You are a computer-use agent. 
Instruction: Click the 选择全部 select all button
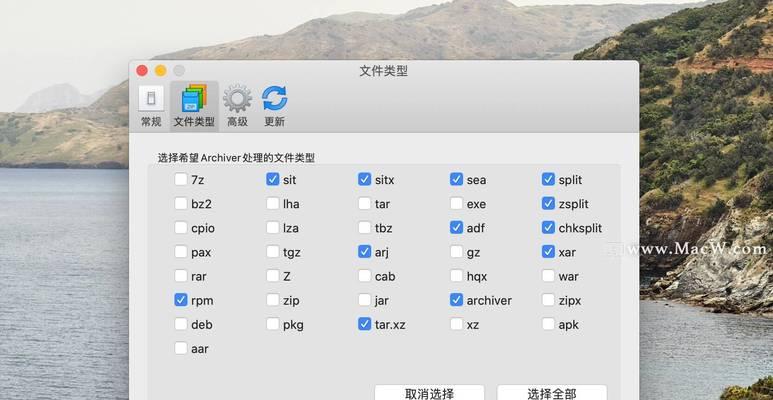[552, 393]
